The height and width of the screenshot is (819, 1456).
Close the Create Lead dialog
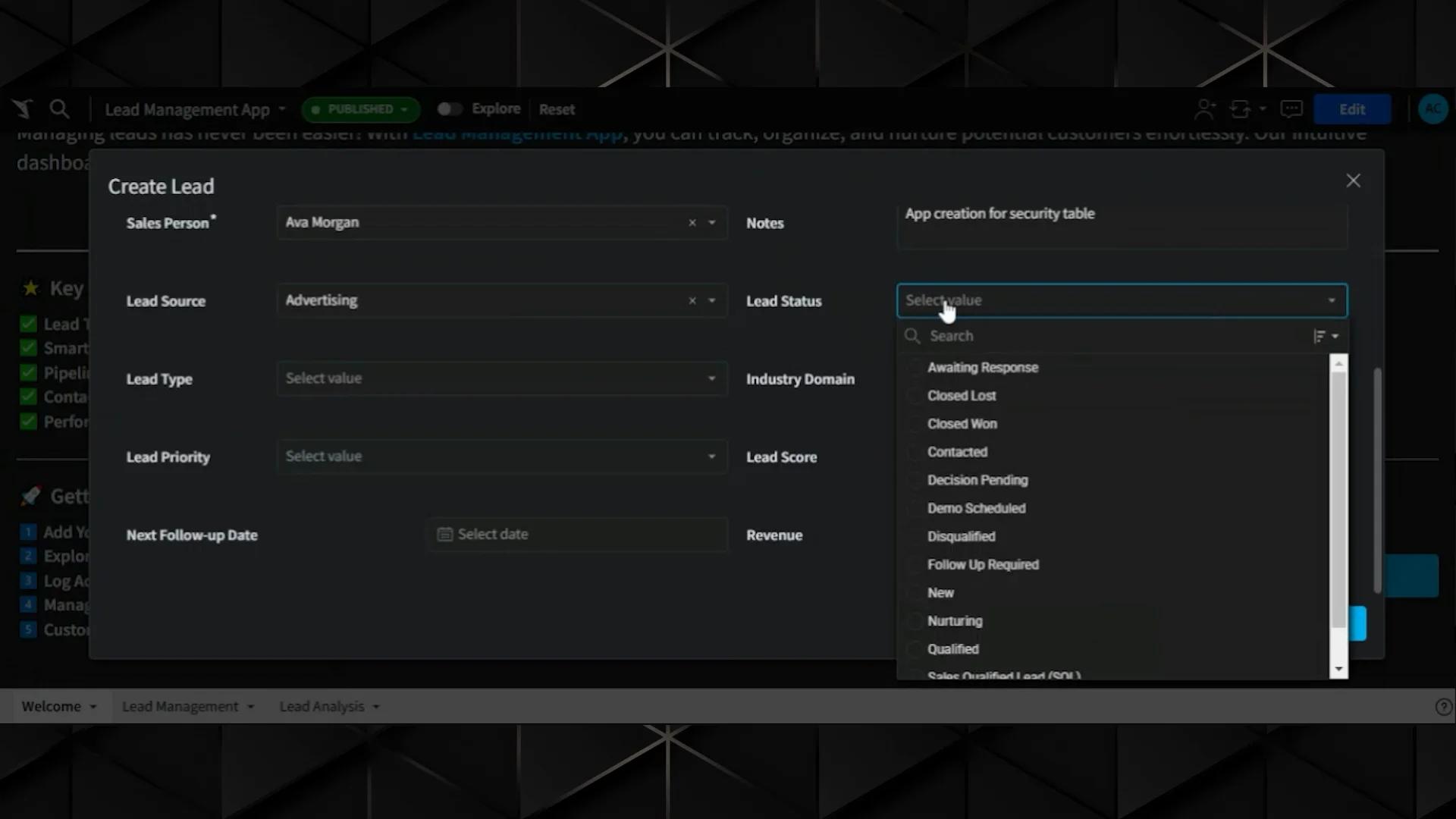[x=1353, y=180]
